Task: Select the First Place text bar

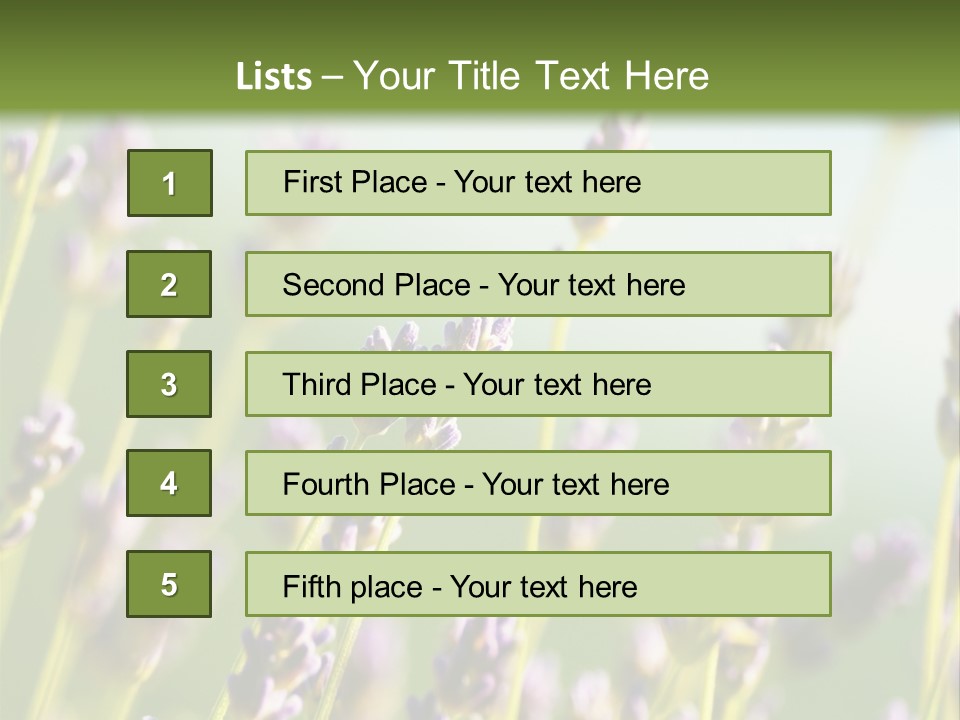Action: coord(538,183)
